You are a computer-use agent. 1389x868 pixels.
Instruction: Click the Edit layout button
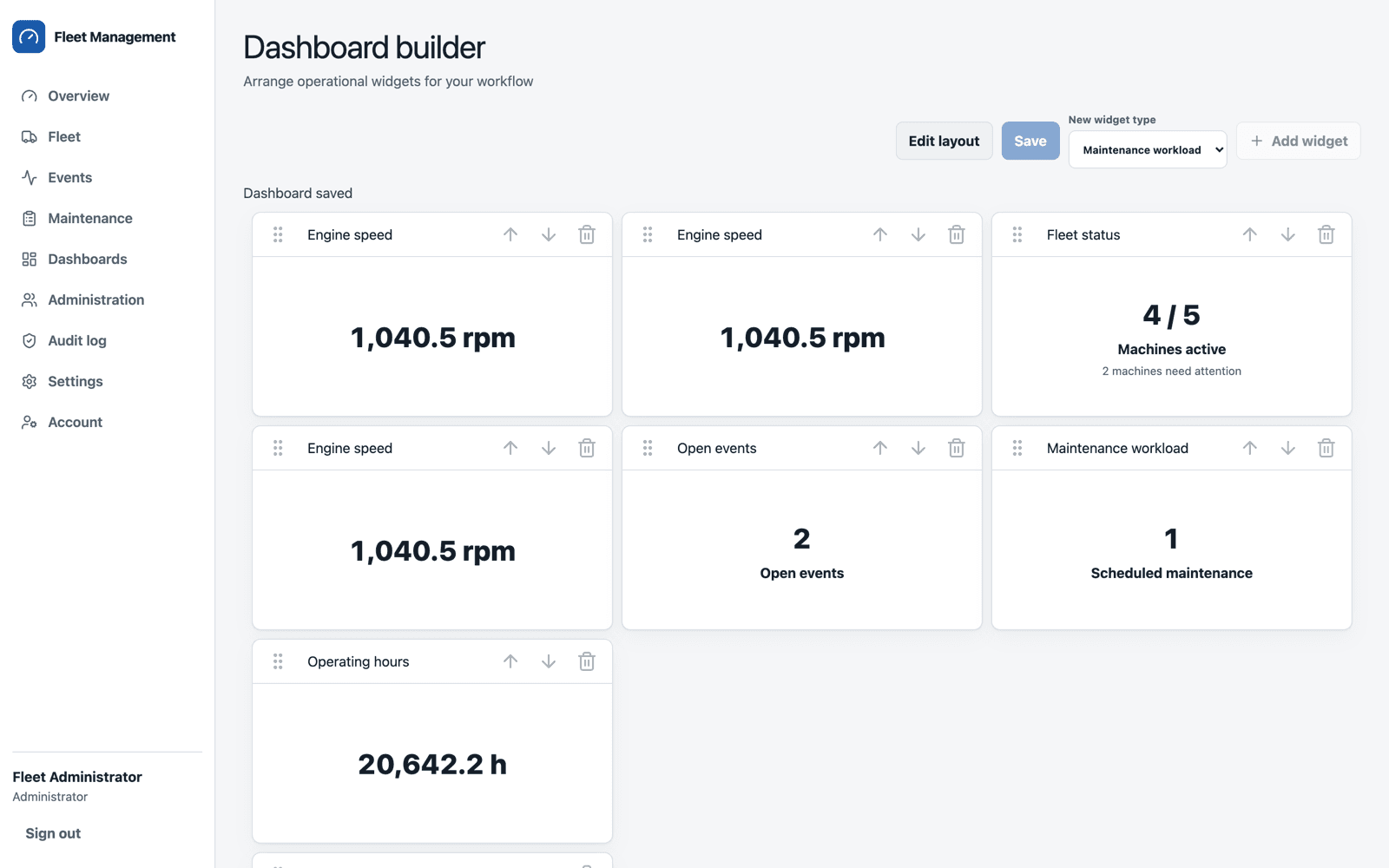tap(944, 141)
